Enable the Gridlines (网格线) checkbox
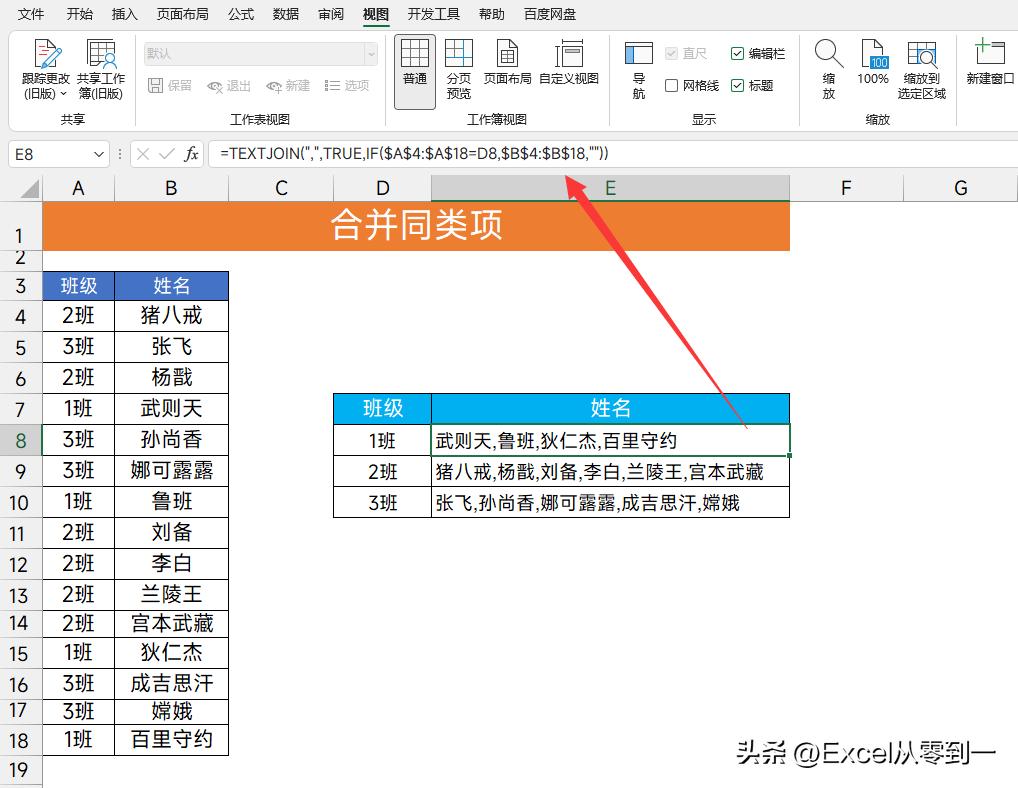1018x788 pixels. (x=672, y=85)
